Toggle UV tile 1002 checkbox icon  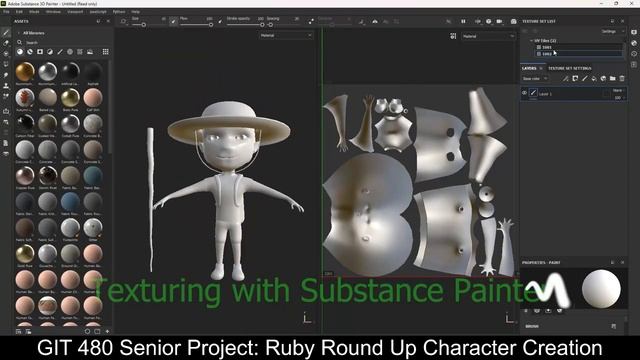(539, 54)
